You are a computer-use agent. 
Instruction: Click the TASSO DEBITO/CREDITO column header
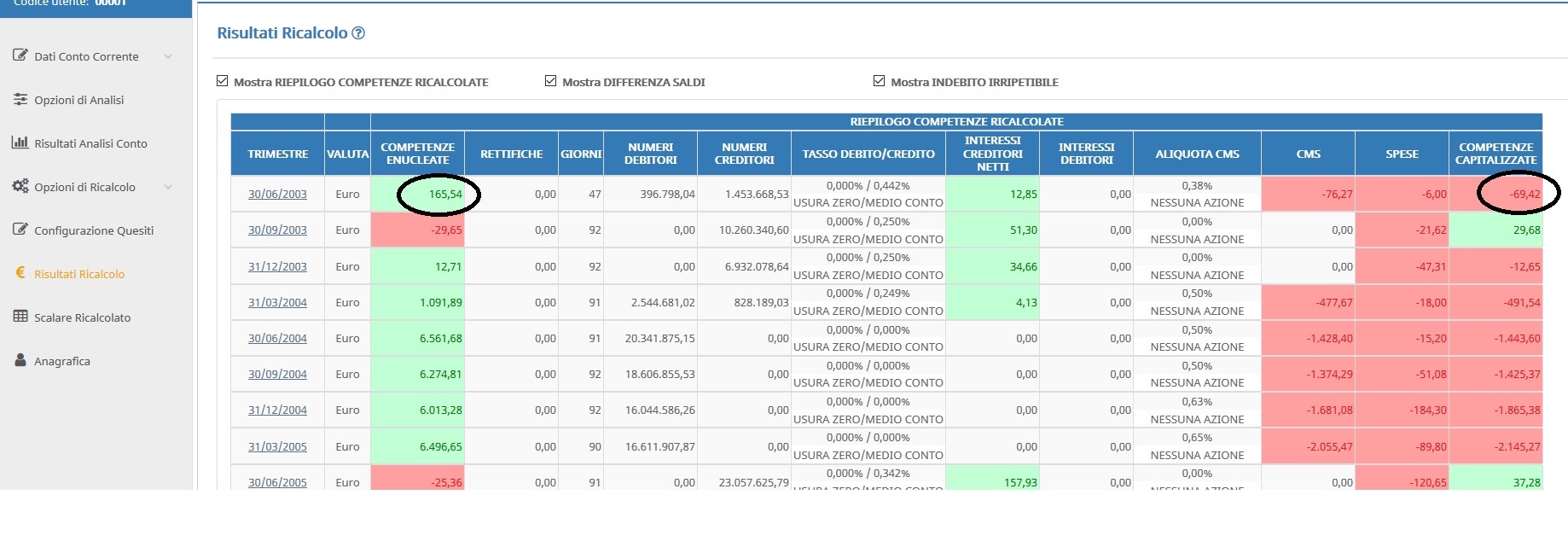[868, 154]
